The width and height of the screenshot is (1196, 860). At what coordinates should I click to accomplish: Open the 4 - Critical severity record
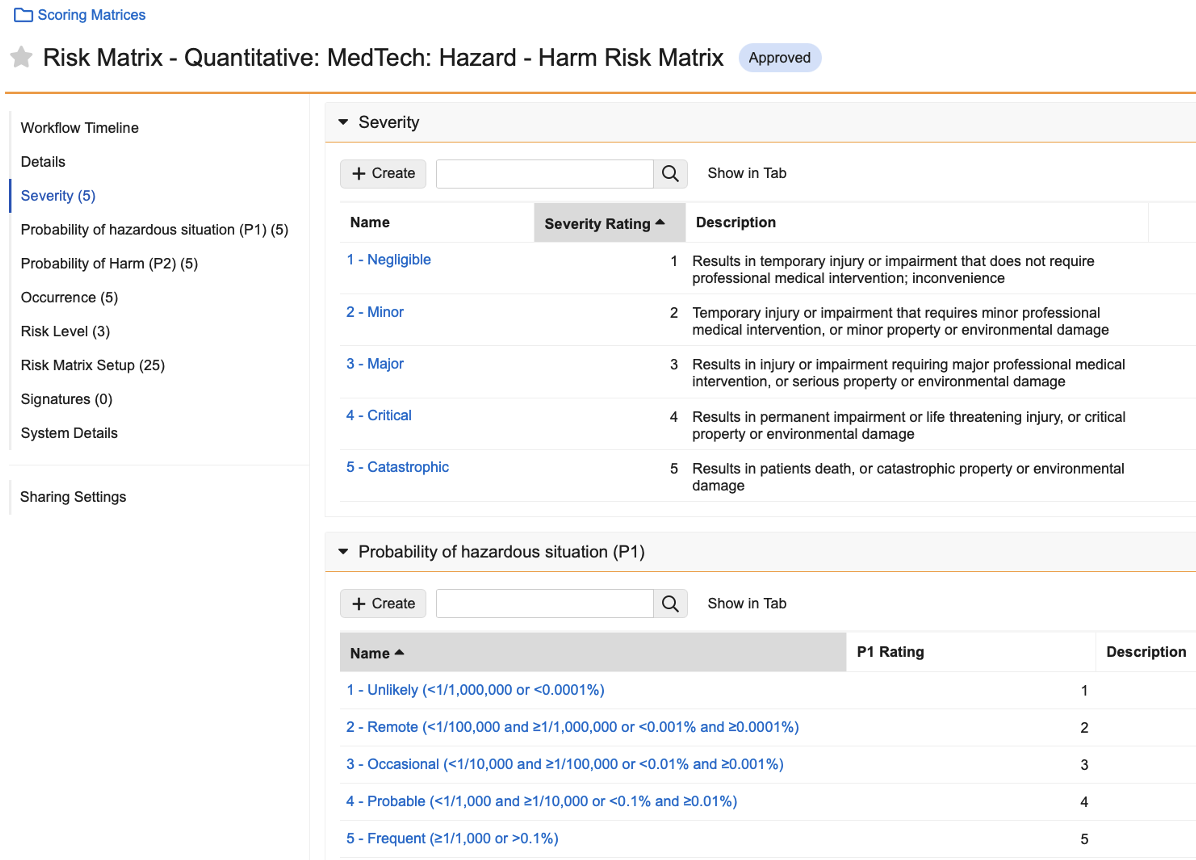pyautogui.click(x=378, y=415)
